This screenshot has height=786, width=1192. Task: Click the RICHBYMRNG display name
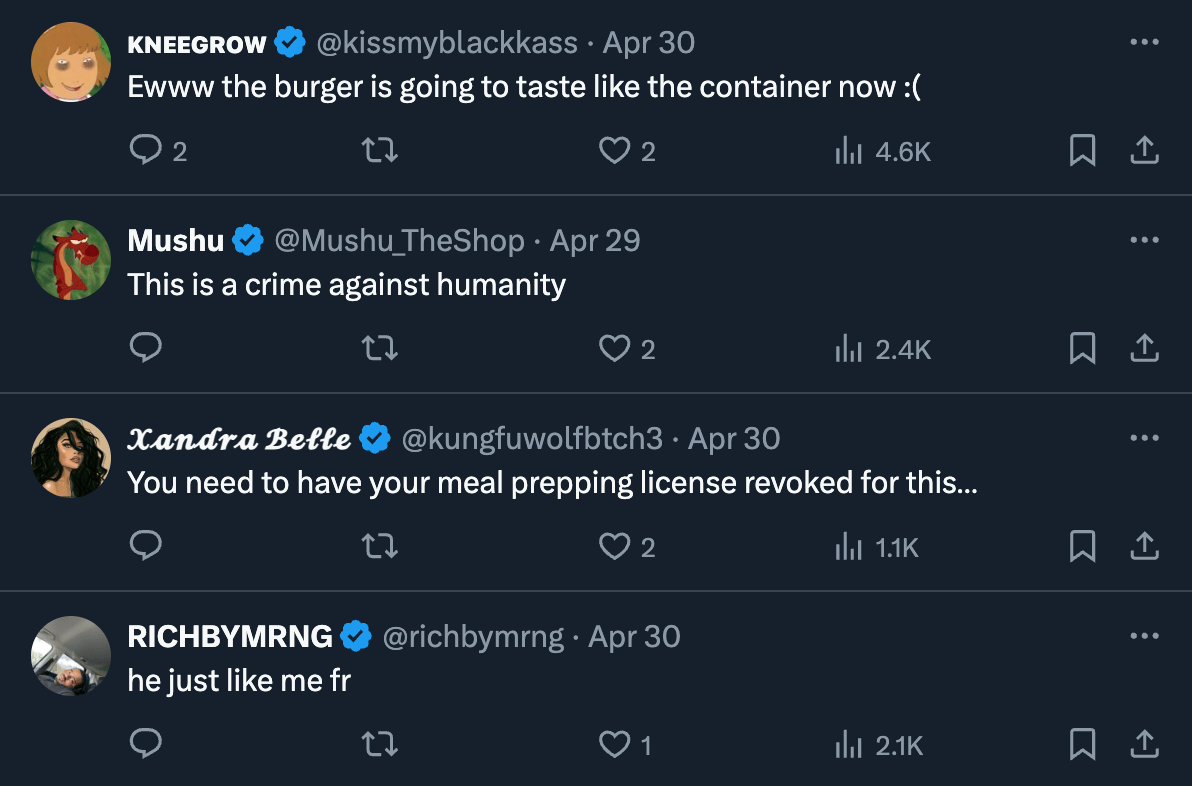[230, 637]
